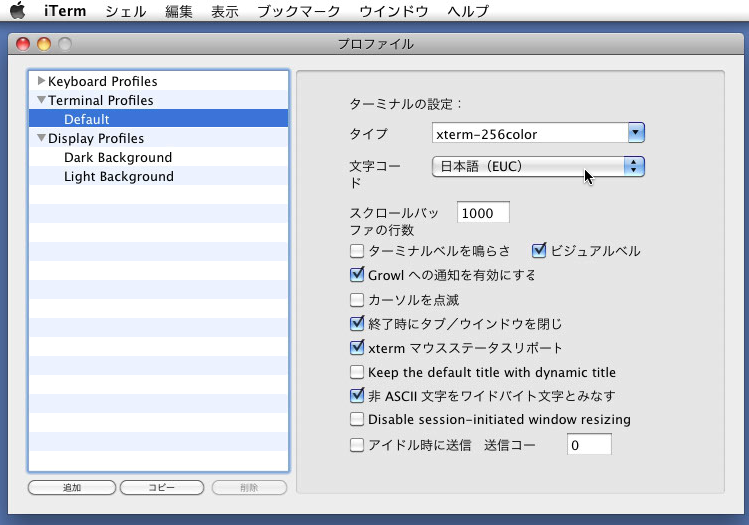Image resolution: width=749 pixels, height=525 pixels.
Task: Open the 表示 menu
Action: tap(225, 11)
